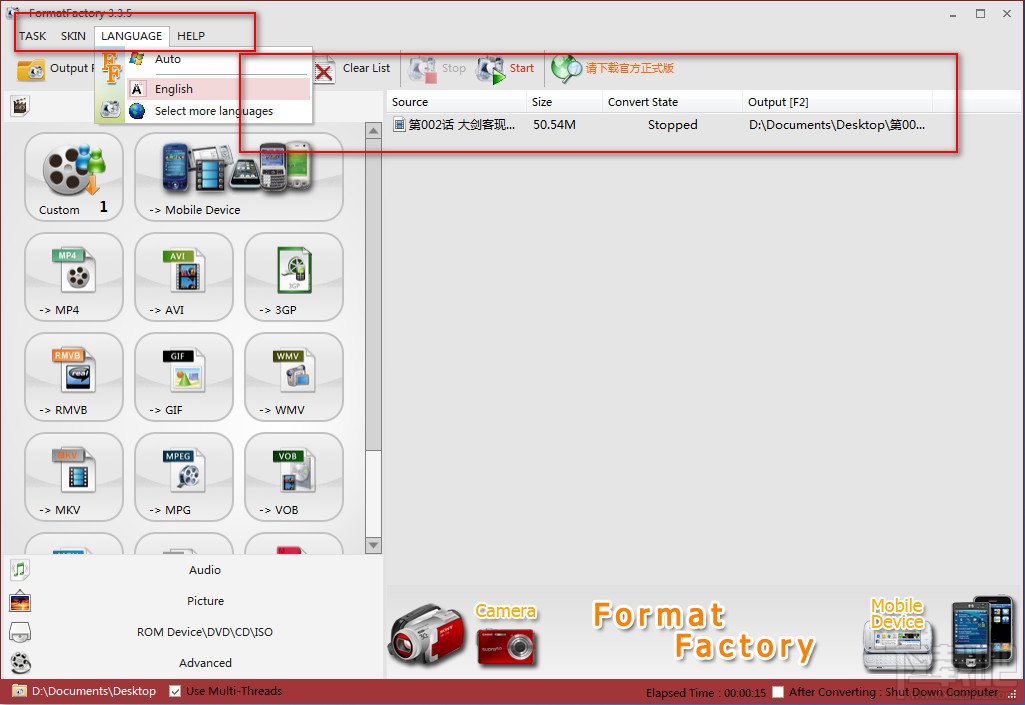Open the orange Chinese download link
Viewport: 1025px width, 705px height.
pyautogui.click(x=629, y=68)
